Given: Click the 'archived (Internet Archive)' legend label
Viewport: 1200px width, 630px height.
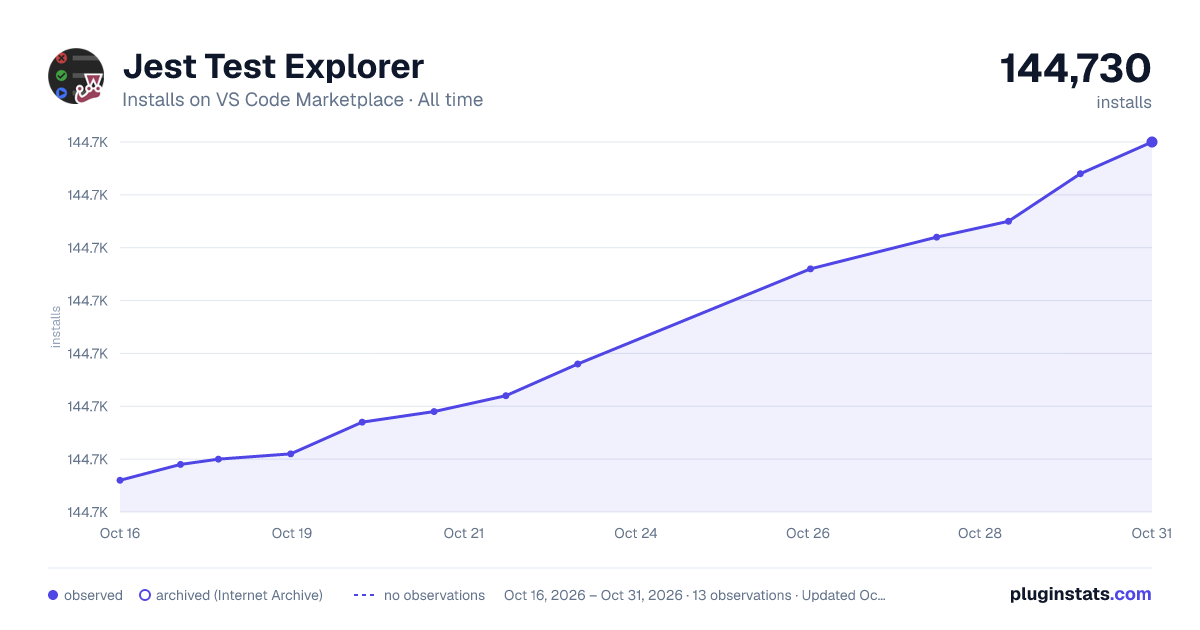Looking at the screenshot, I should tap(239, 595).
